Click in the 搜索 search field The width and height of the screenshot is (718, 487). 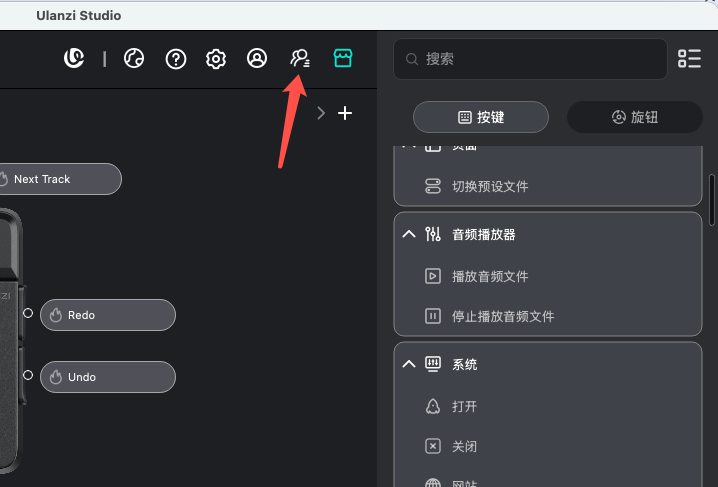click(x=530, y=59)
